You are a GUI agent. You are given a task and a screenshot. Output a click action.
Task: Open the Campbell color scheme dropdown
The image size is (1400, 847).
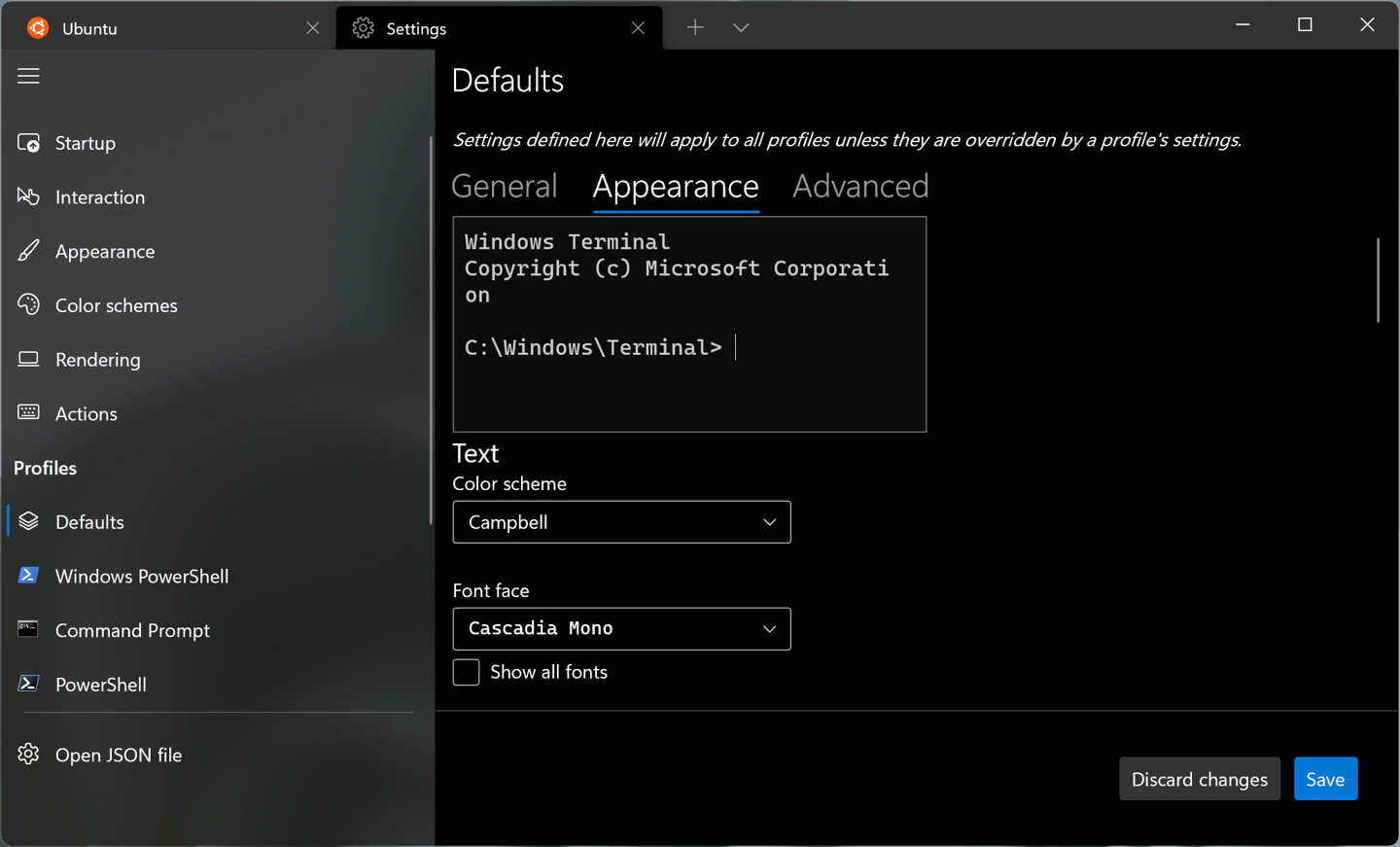coord(621,522)
